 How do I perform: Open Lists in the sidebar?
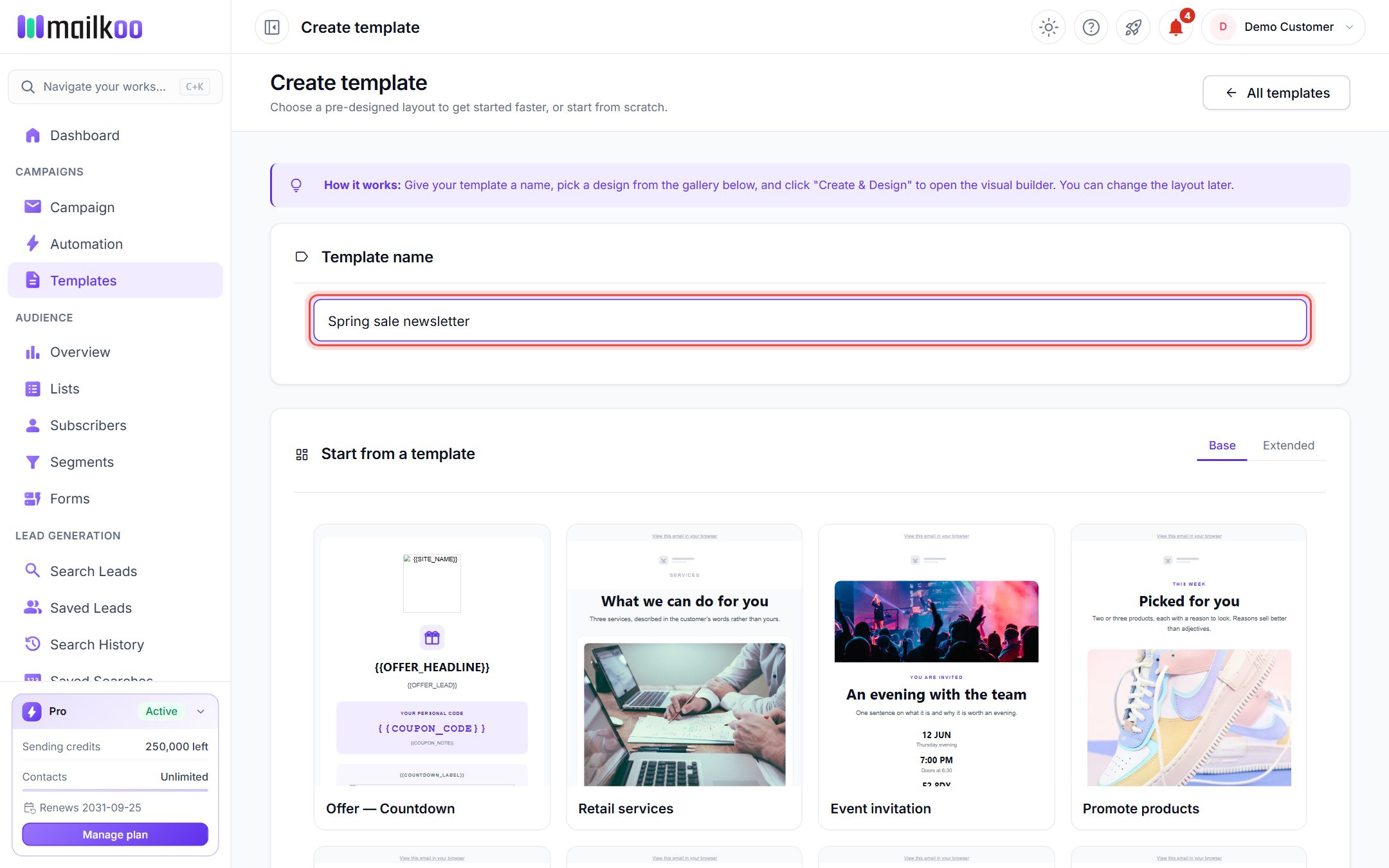(x=115, y=388)
